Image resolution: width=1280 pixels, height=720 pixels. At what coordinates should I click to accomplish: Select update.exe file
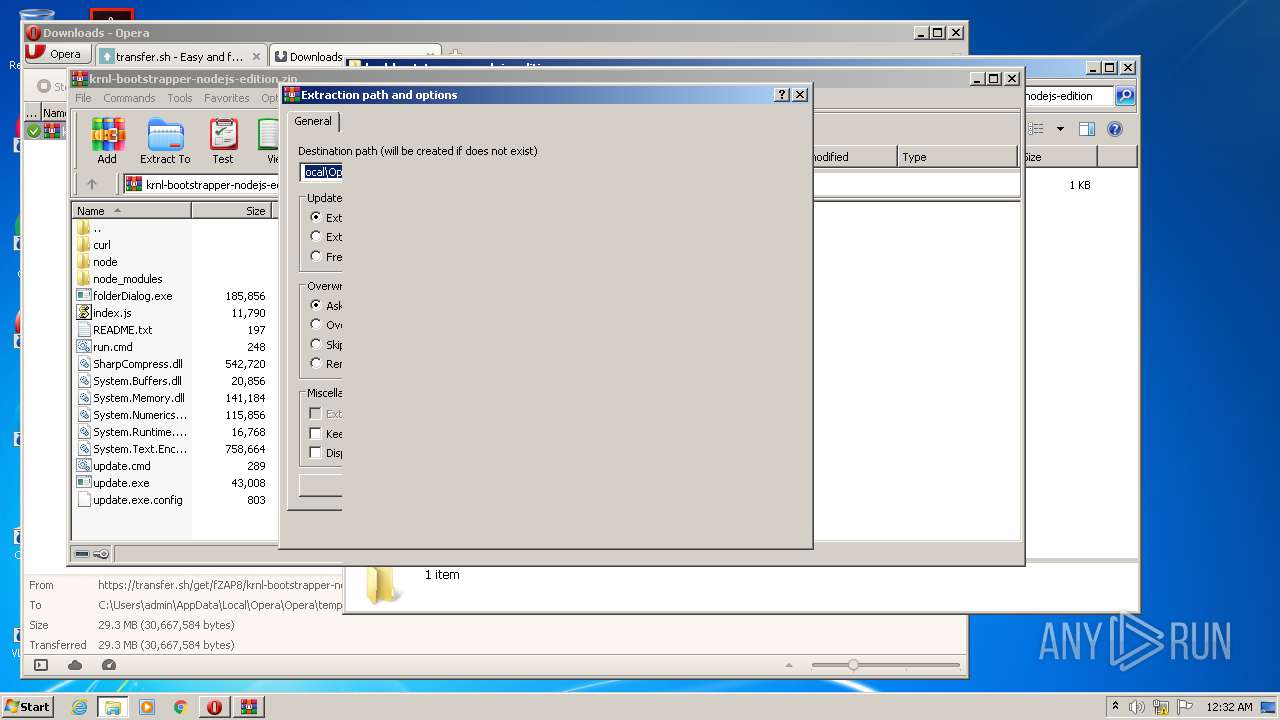121,483
